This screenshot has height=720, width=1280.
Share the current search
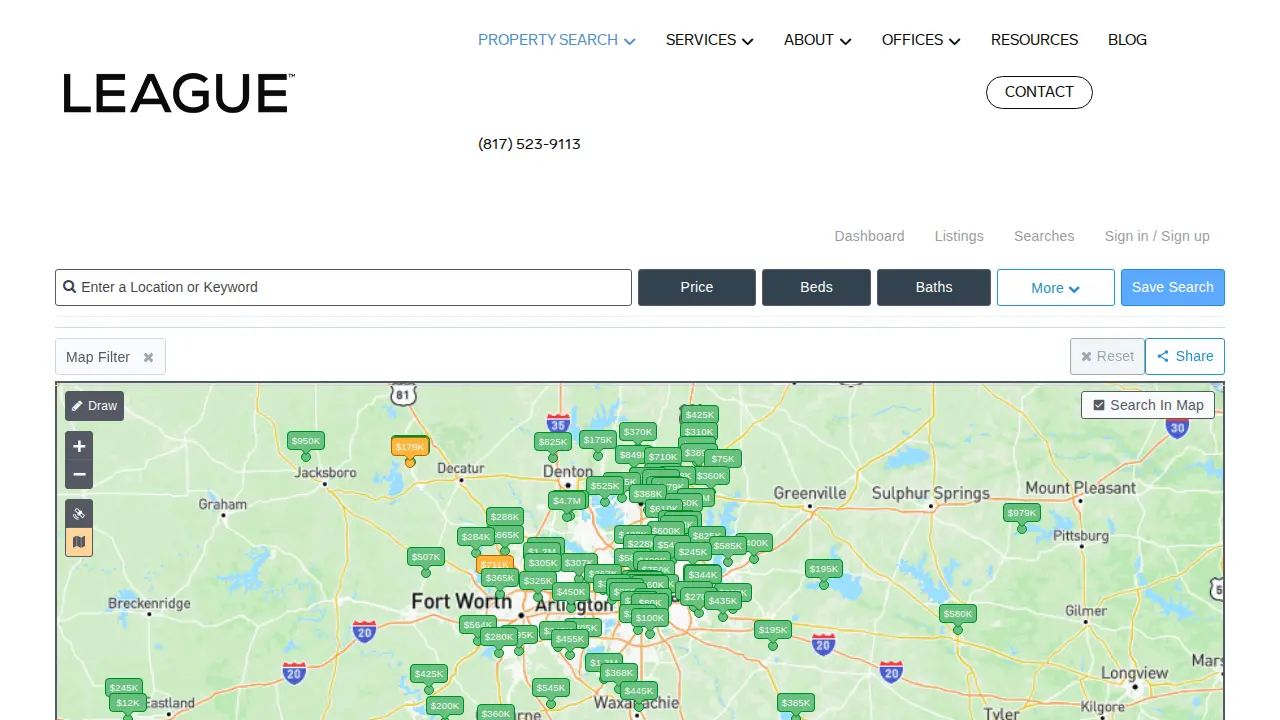tap(1185, 356)
